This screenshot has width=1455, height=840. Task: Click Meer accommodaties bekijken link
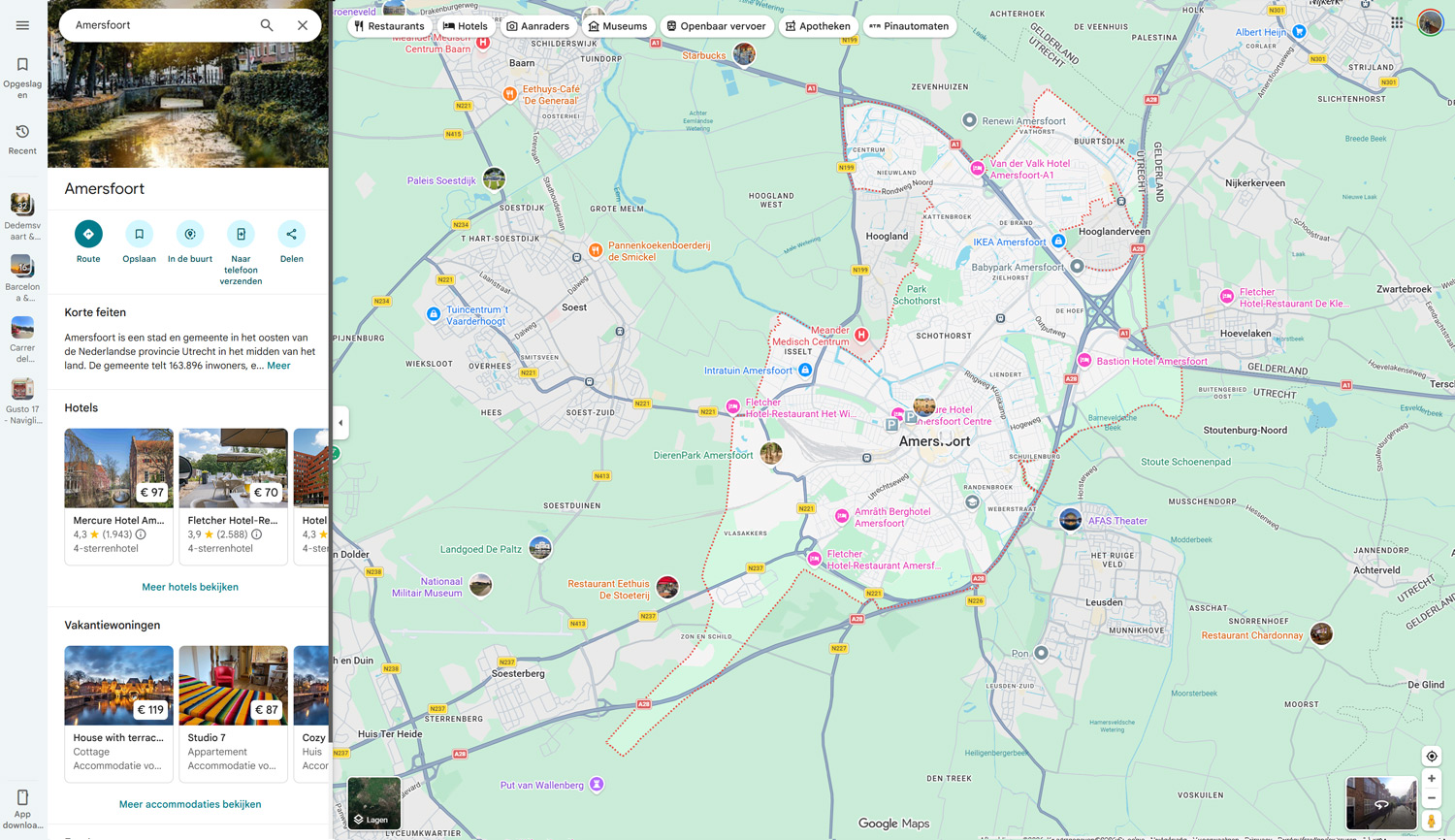pos(190,804)
